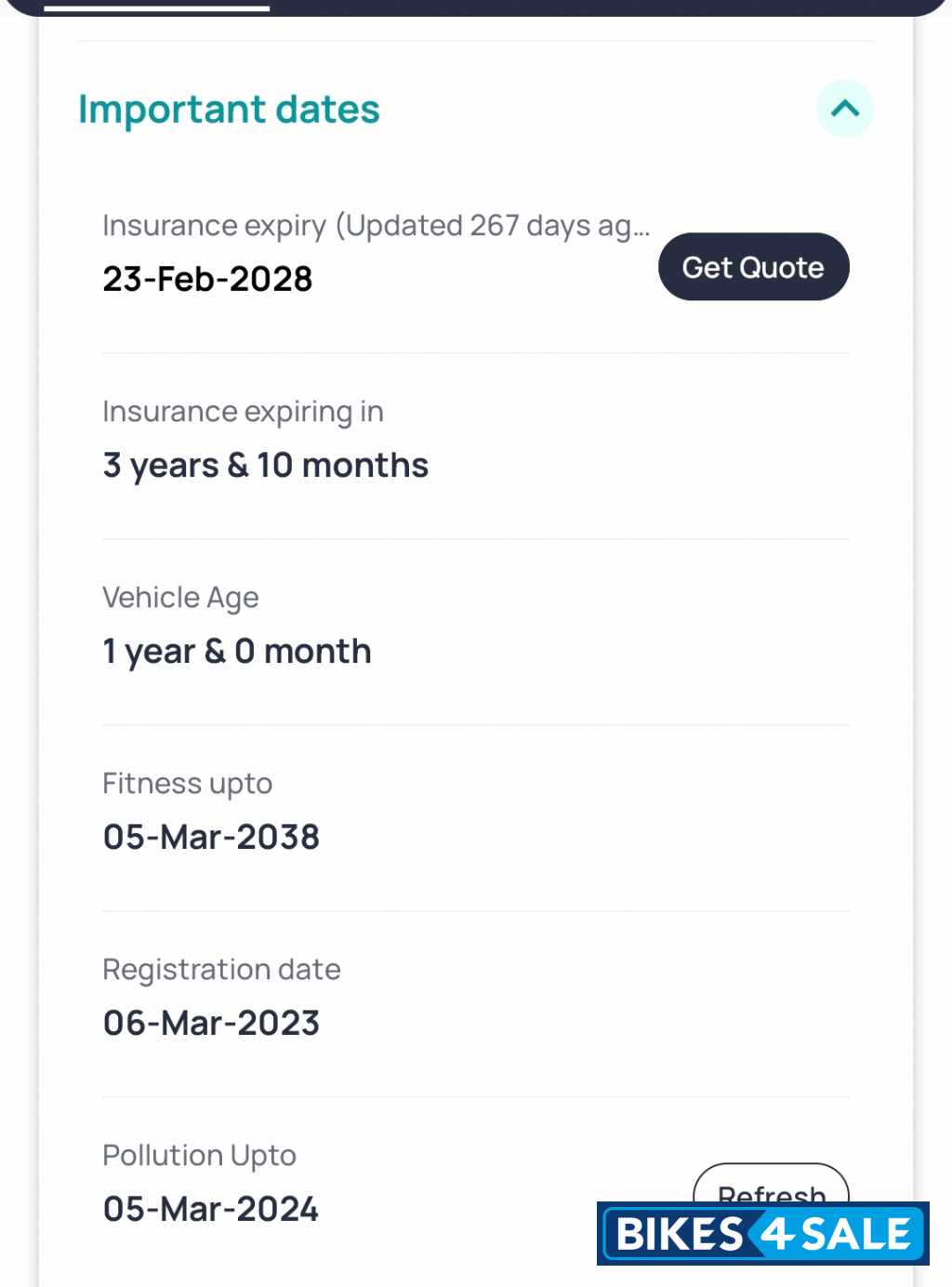The width and height of the screenshot is (952, 1287).
Task: Tap the truncated 'Updated 267 days ag…' text
Action: tap(493, 226)
